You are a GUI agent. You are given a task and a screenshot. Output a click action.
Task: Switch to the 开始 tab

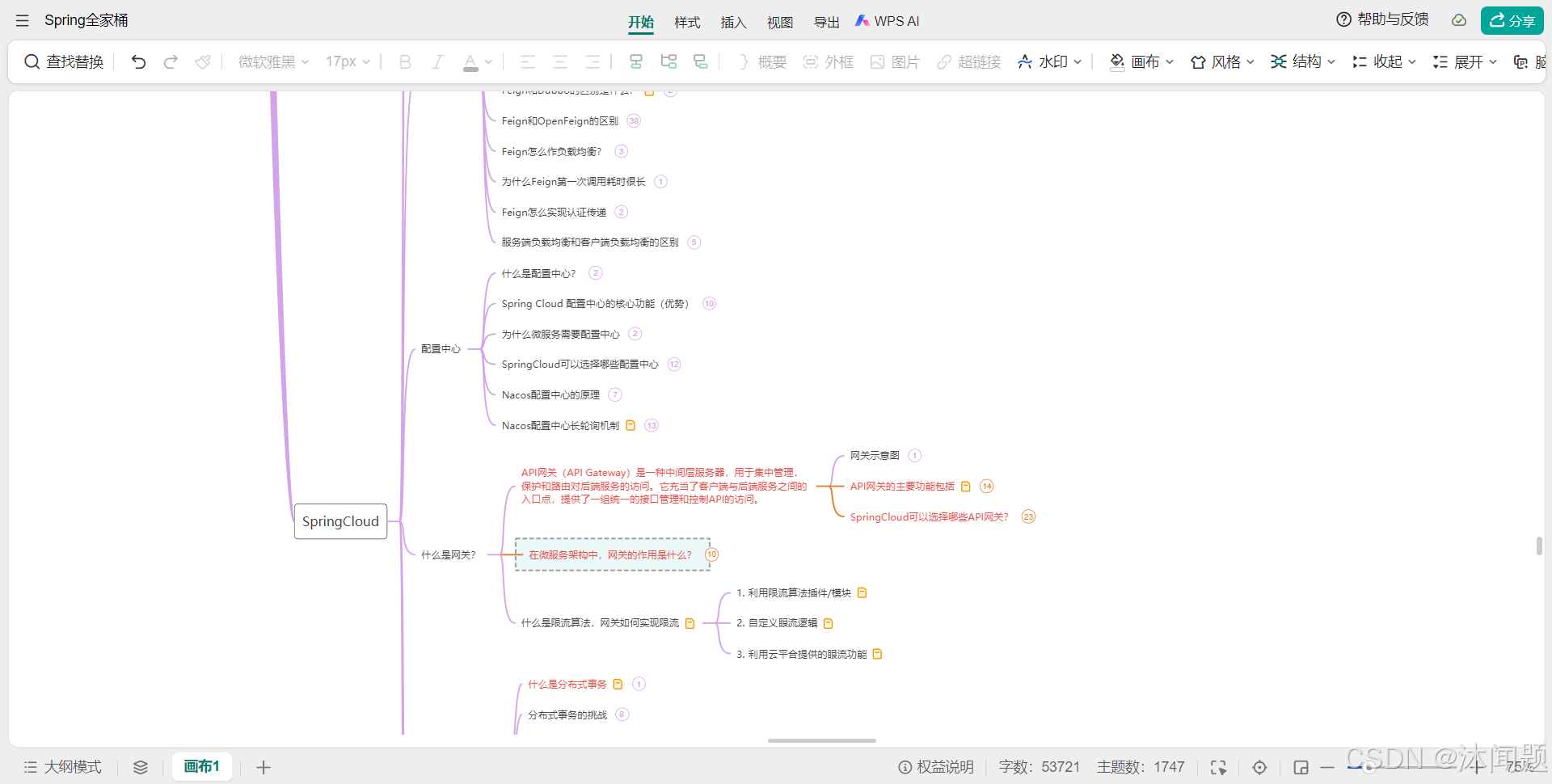(x=641, y=22)
